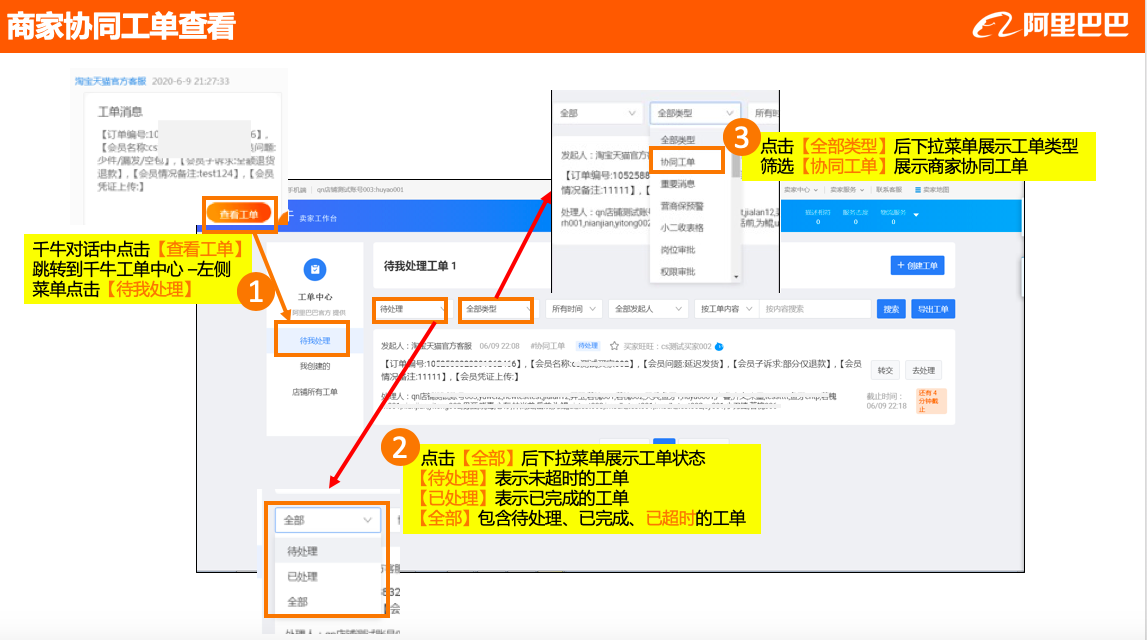Select 待我处理 in the left sidebar menu

point(315,341)
